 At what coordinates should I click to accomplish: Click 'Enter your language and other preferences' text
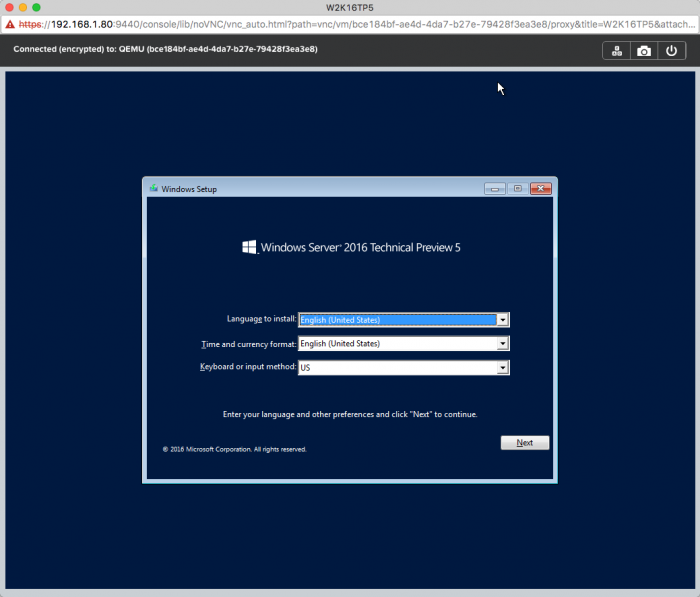350,414
